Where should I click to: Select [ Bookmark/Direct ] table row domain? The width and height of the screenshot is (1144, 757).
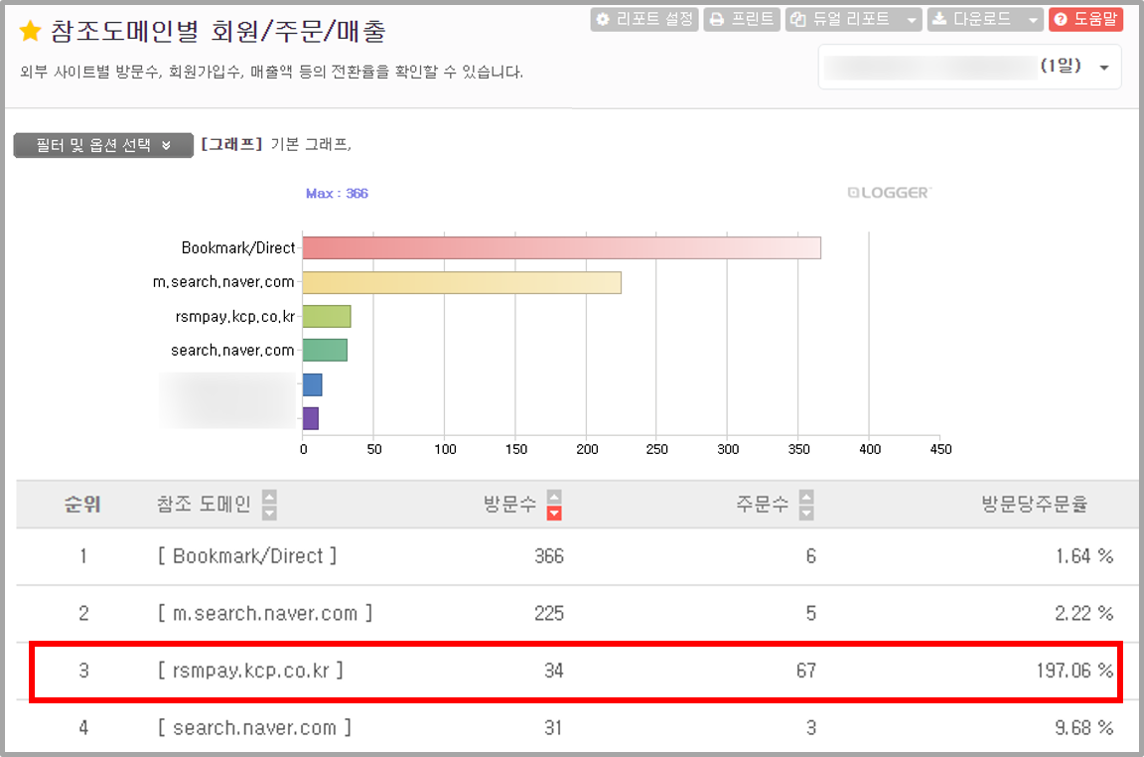coord(247,556)
